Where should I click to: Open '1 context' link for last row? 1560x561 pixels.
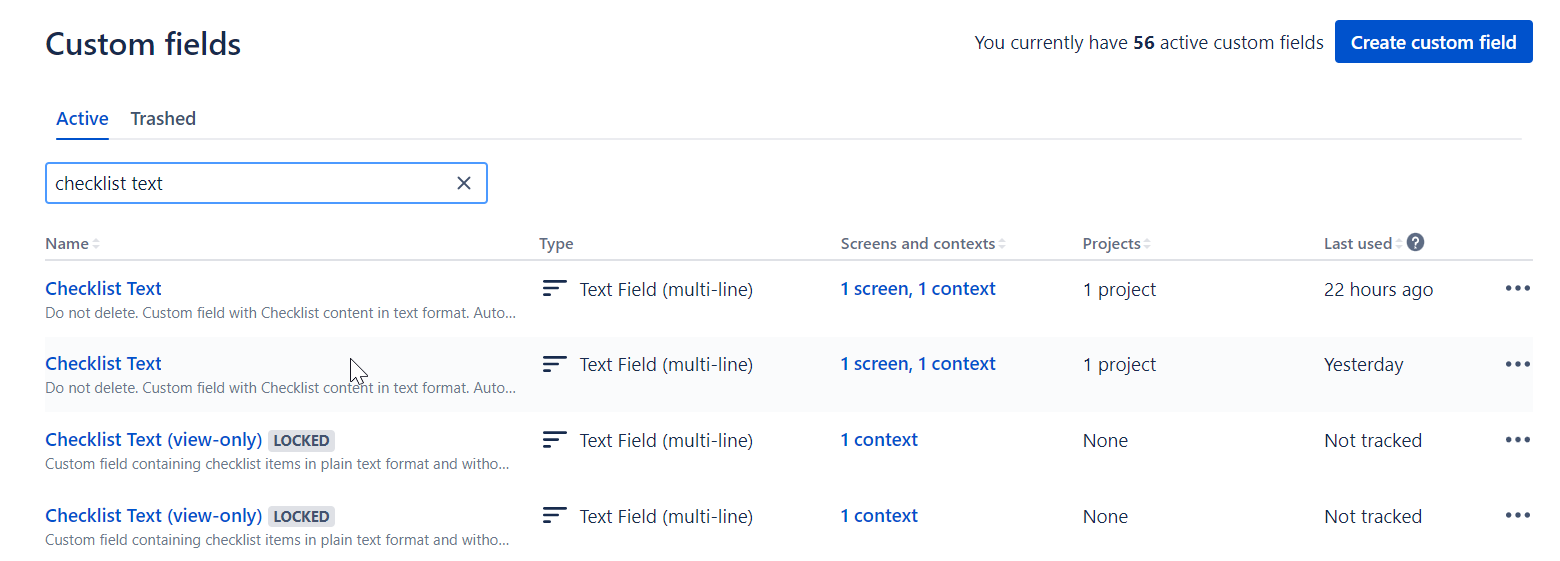click(878, 516)
